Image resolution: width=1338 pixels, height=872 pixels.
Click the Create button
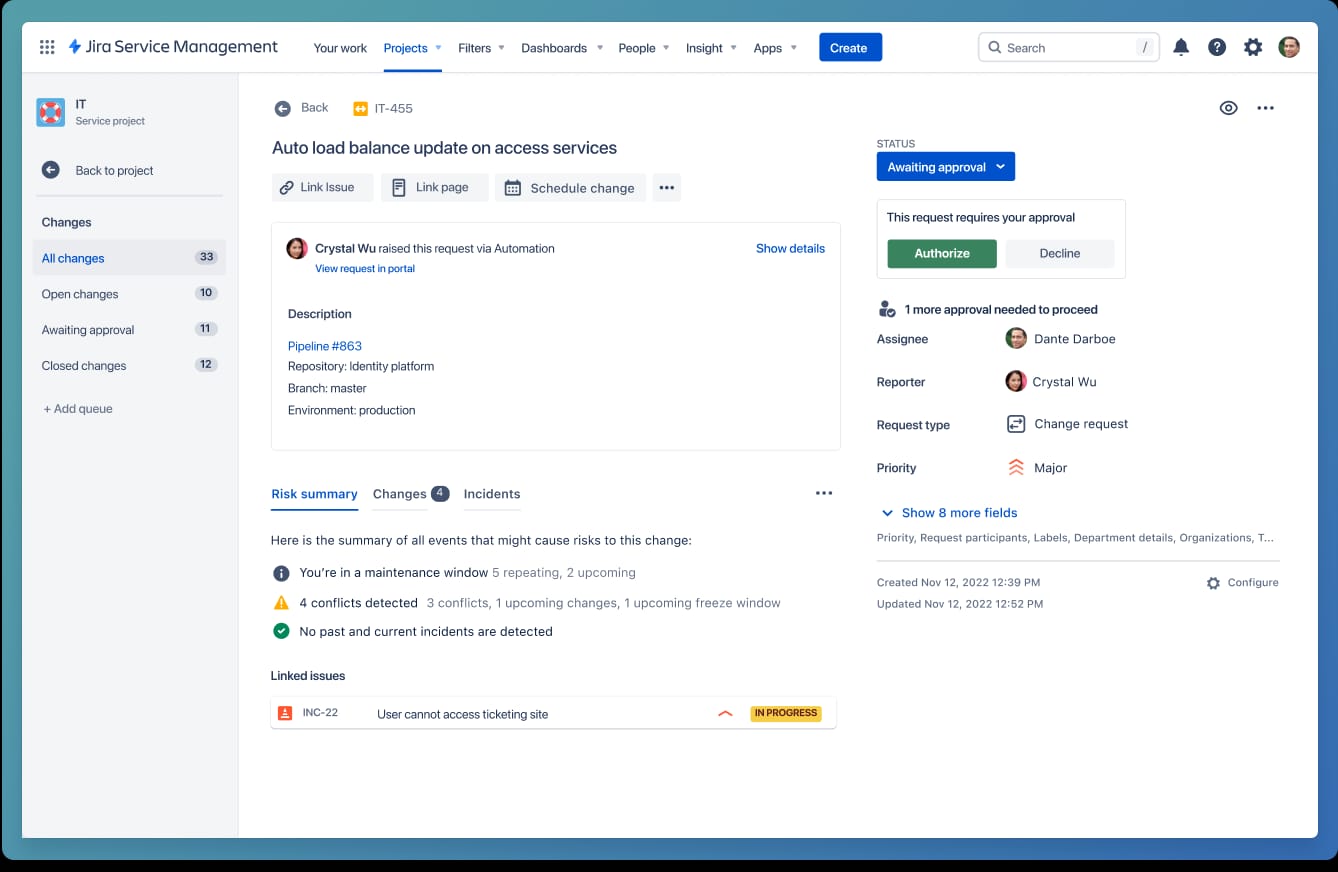(x=850, y=47)
